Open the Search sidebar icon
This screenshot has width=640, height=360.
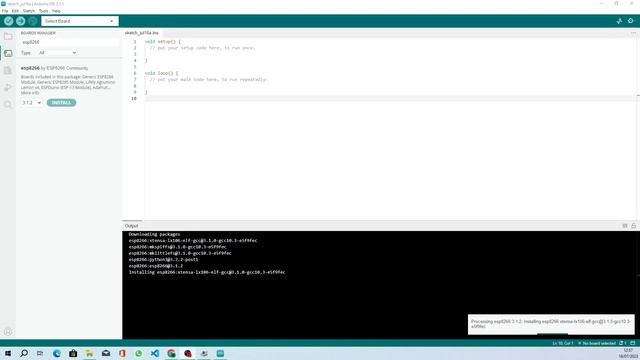tap(8, 105)
